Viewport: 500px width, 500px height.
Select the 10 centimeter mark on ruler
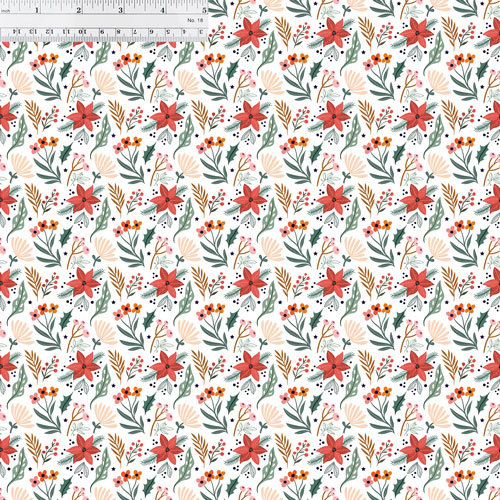82,32
